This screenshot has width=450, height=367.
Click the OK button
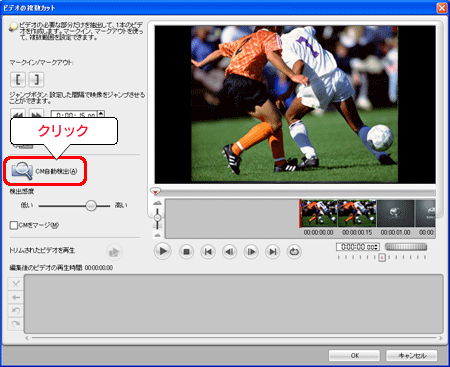[354, 356]
